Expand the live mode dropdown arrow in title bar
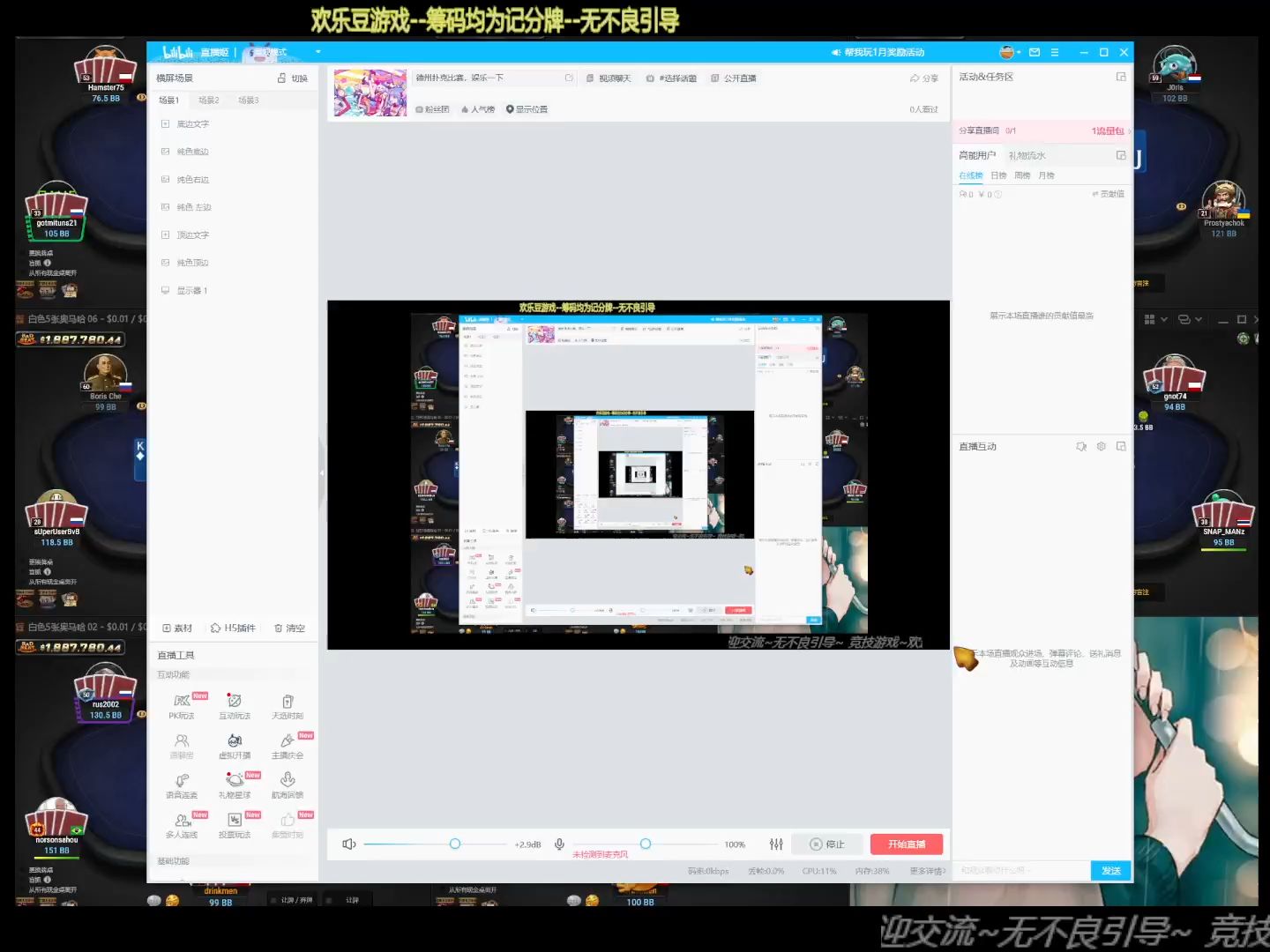 coord(318,52)
